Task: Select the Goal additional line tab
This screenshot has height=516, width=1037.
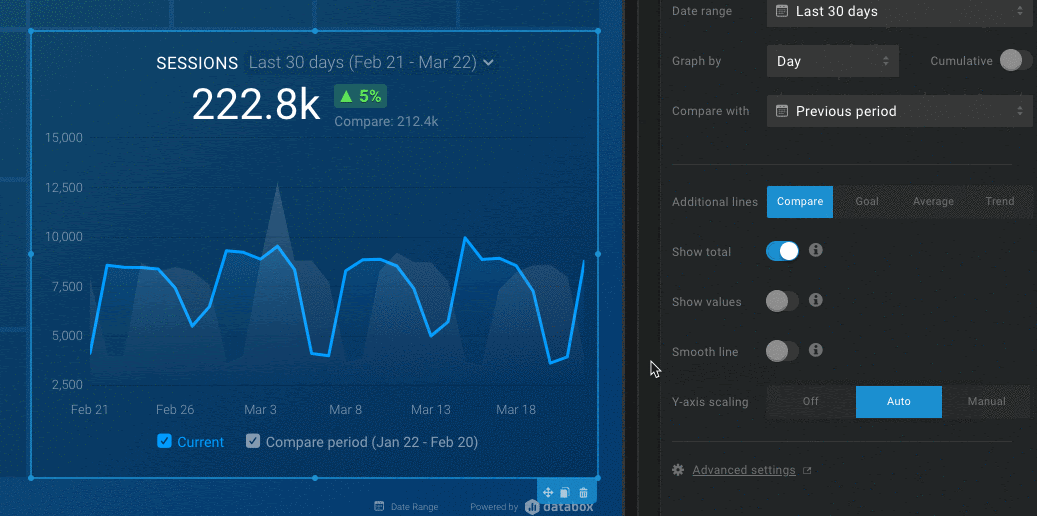Action: click(867, 201)
